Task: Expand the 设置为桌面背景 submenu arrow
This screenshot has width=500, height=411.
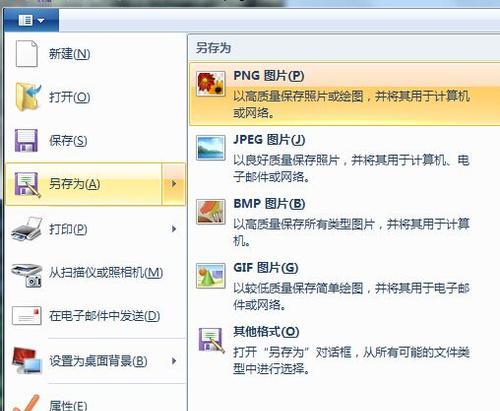Action: click(x=174, y=361)
